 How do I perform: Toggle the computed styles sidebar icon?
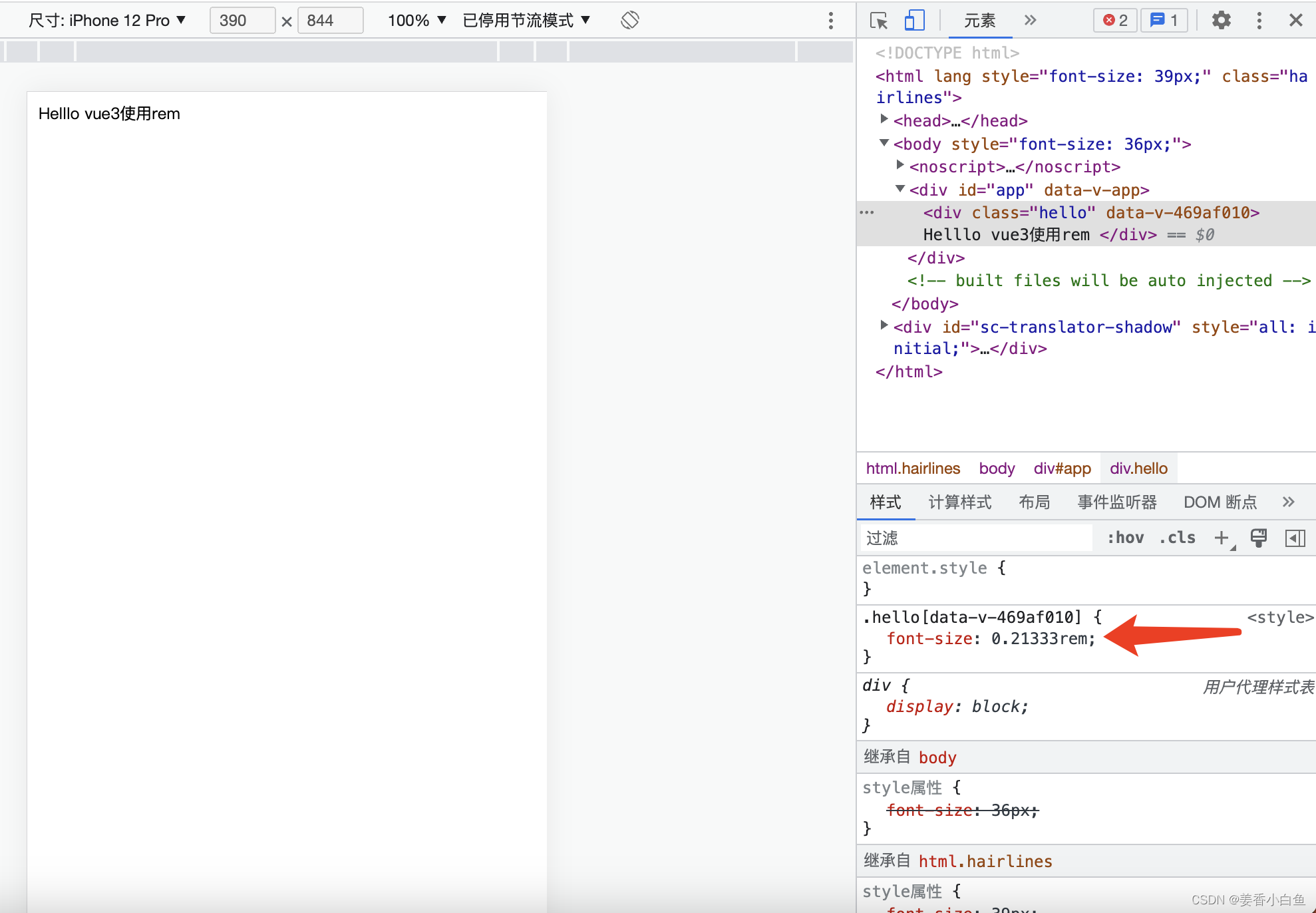(x=1295, y=538)
